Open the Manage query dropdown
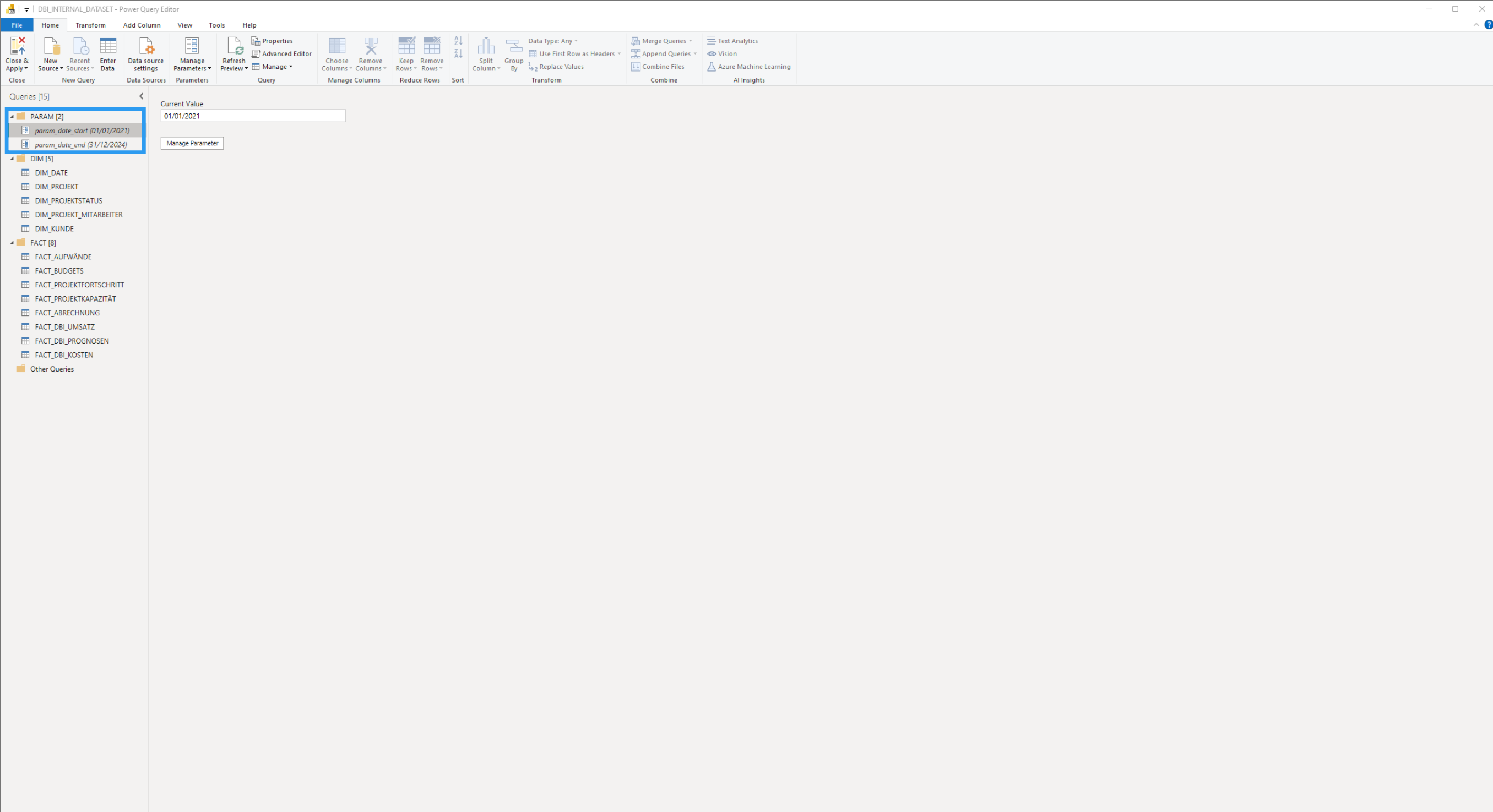This screenshot has height=812, width=1493. pyautogui.click(x=273, y=67)
